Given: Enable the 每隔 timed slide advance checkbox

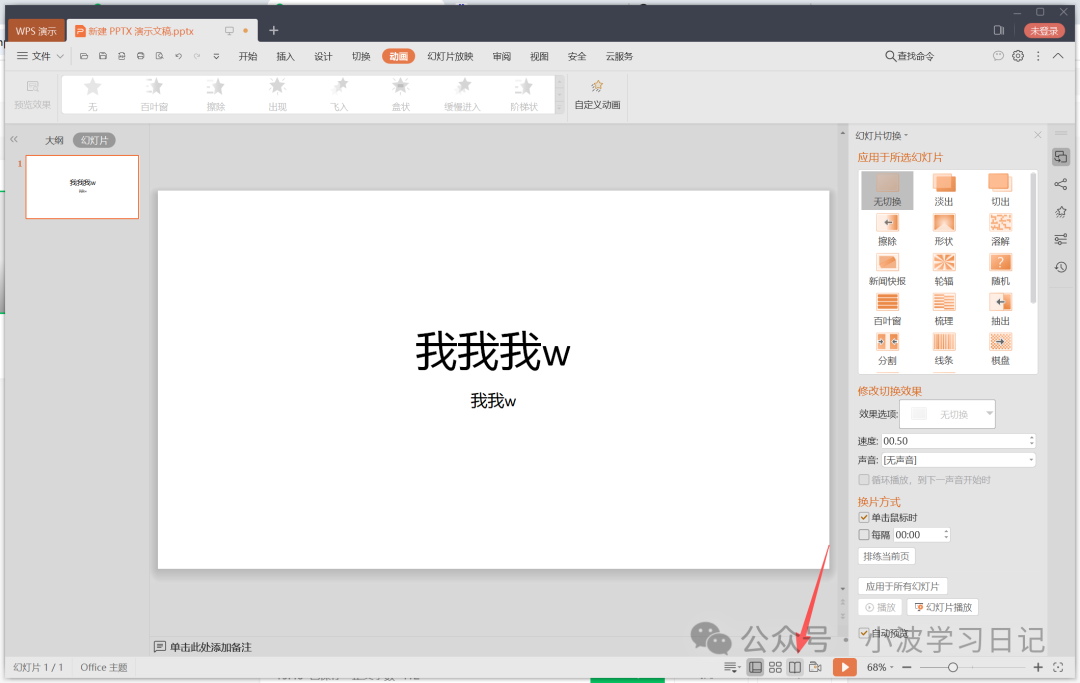Looking at the screenshot, I should tap(863, 534).
